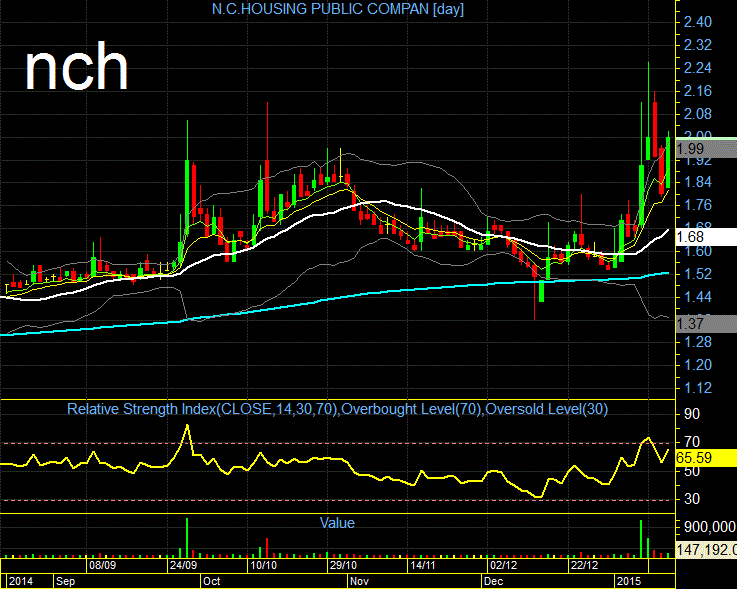Click the Oct month label
The image size is (737, 589).
(212, 581)
